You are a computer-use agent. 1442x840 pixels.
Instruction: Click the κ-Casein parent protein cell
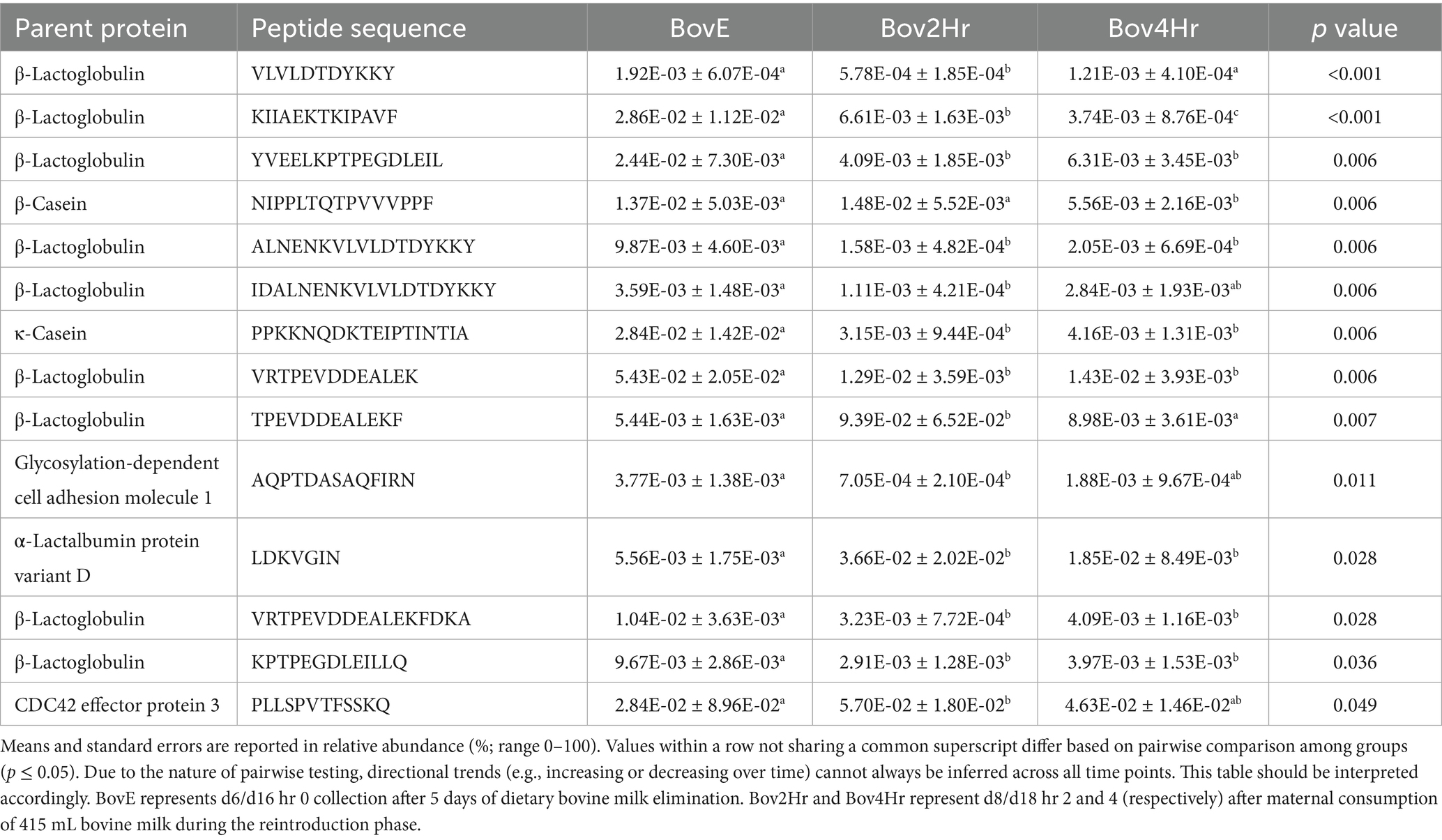tap(51, 333)
